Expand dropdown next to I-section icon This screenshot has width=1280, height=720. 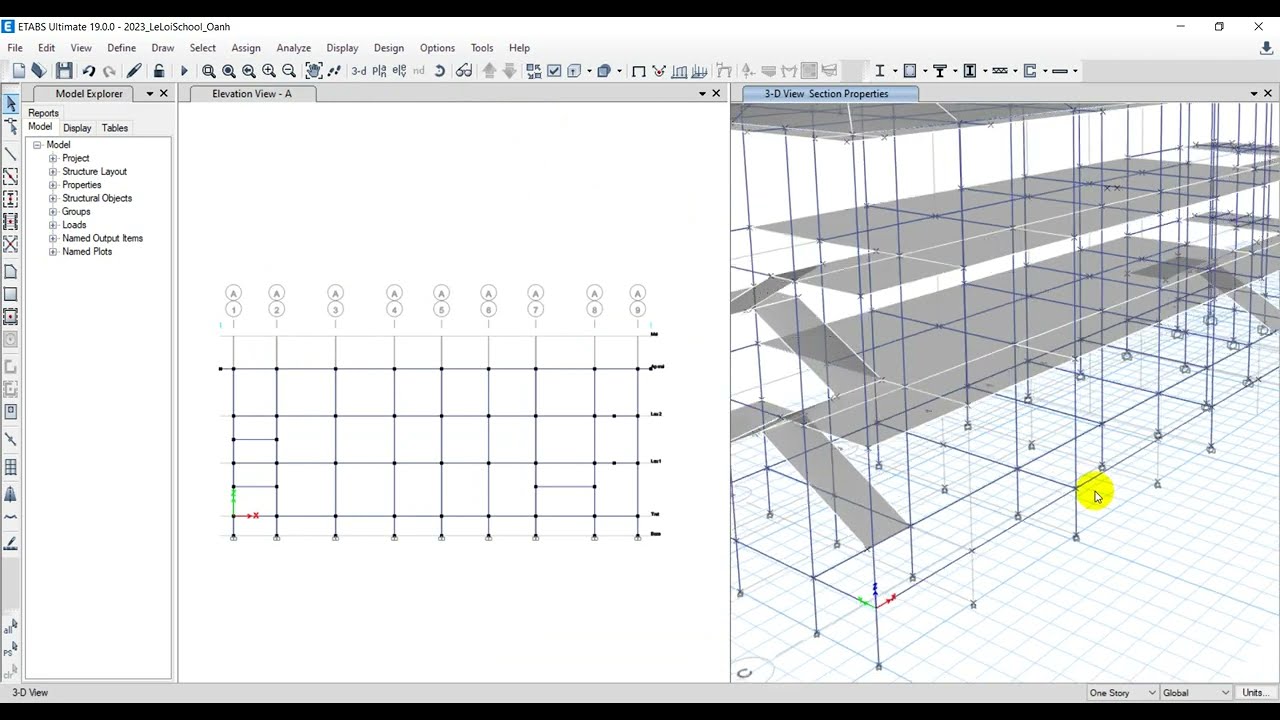click(x=895, y=71)
